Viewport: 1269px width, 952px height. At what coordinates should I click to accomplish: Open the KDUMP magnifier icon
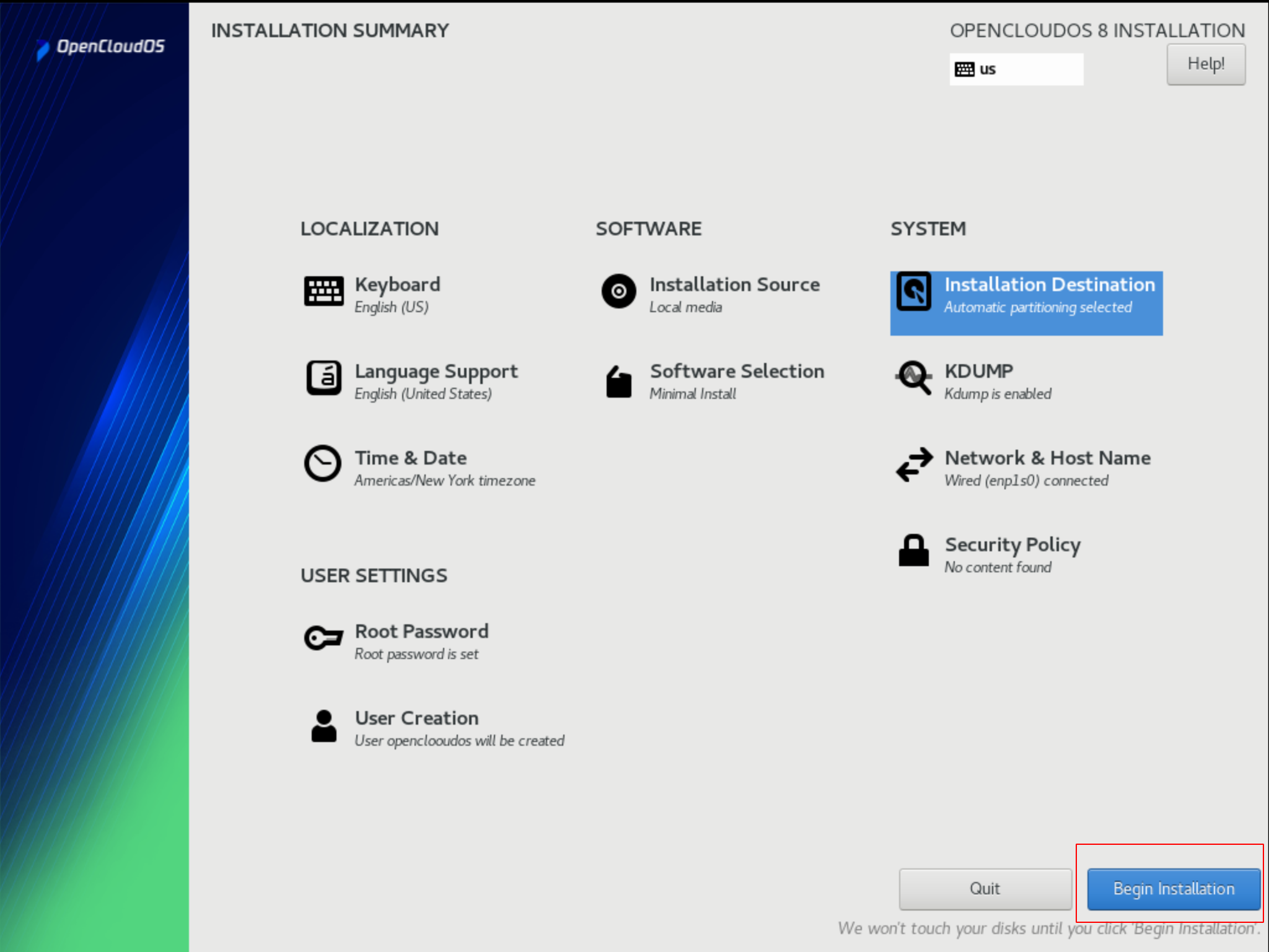[x=914, y=378]
